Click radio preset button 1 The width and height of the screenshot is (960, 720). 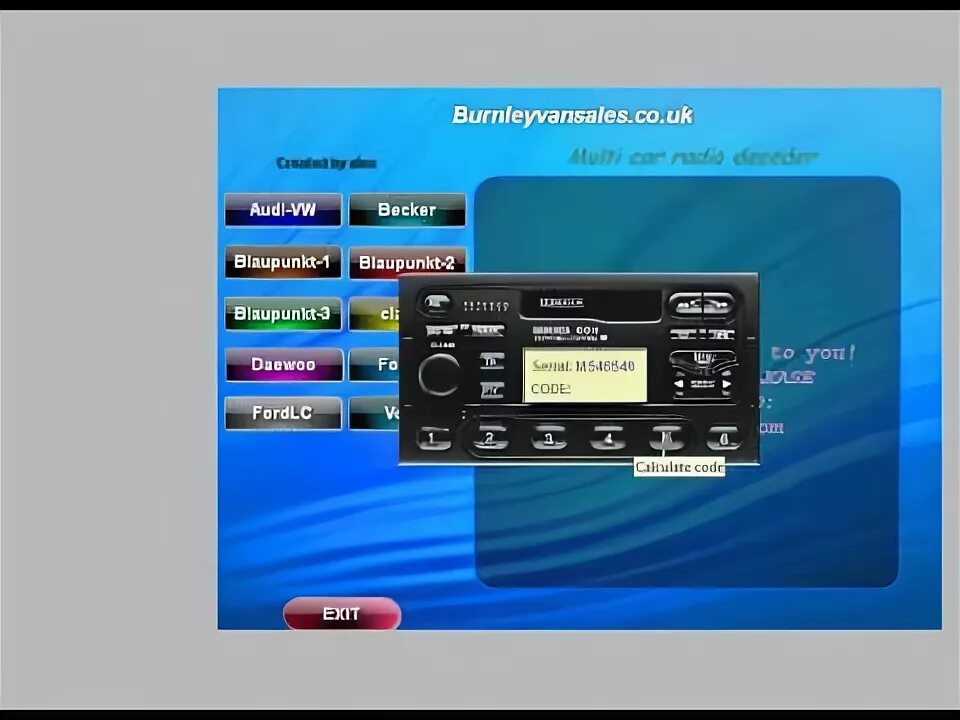click(433, 438)
